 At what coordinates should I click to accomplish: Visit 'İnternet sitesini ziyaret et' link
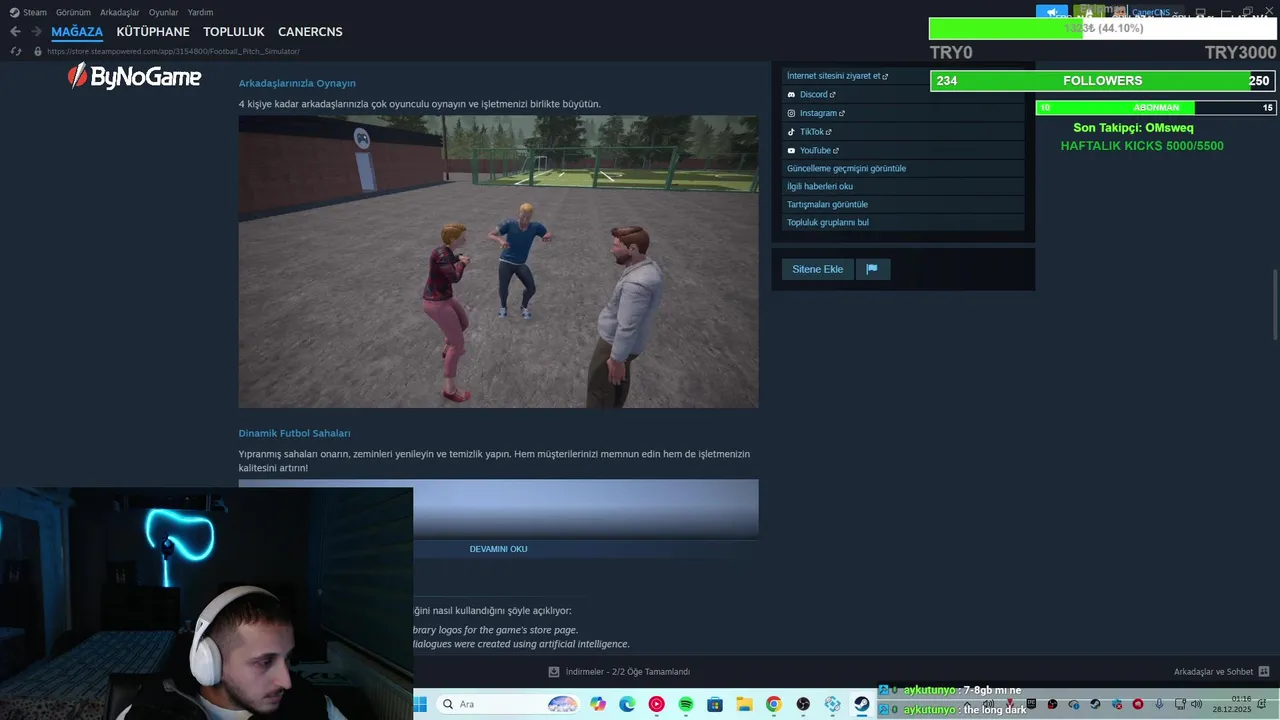(837, 76)
